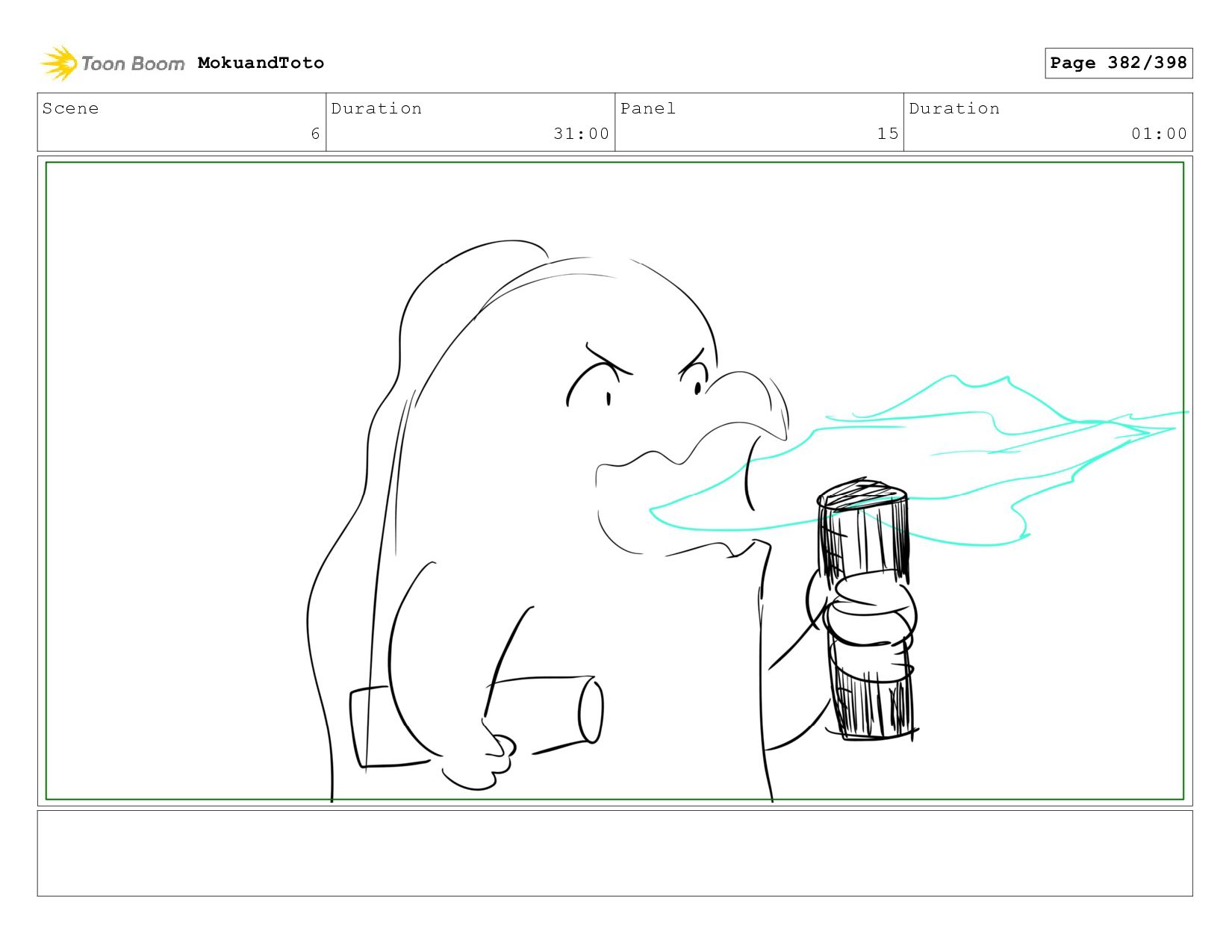Click the Page 382/398 indicator box
This screenshot has height=952, width=1232.
[x=1118, y=63]
